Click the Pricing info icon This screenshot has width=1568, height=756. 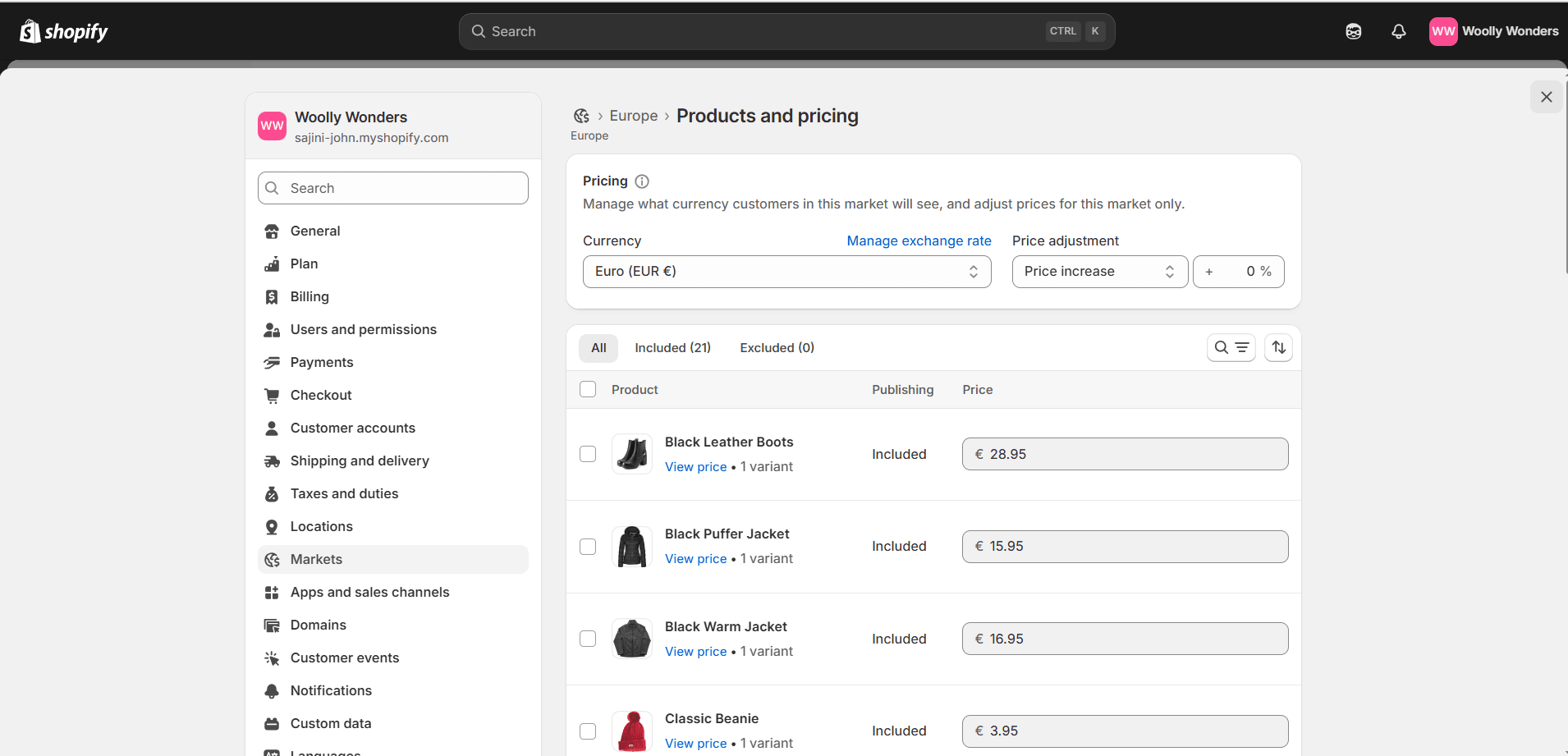[x=642, y=181]
